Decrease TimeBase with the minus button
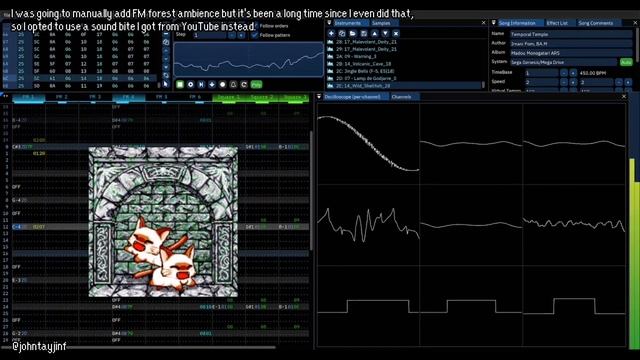This screenshot has width=640, height=360. (x=564, y=73)
